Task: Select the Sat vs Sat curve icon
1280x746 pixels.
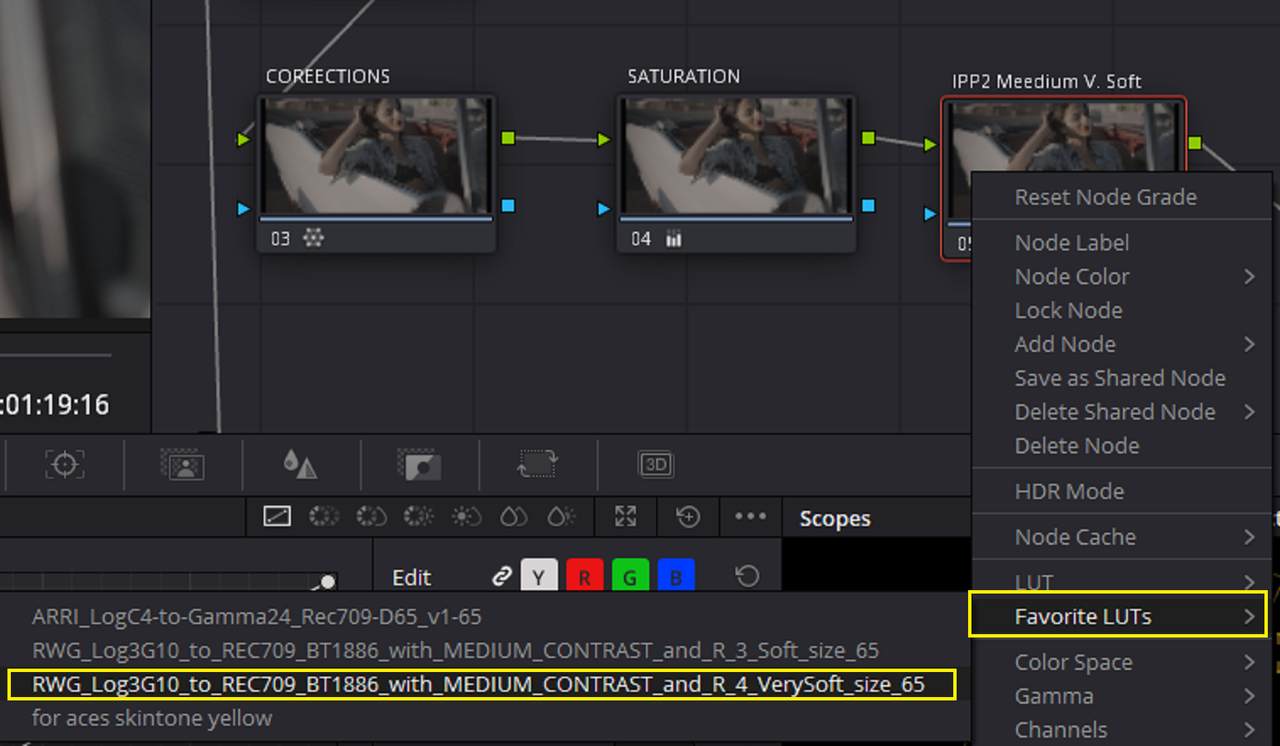Action: tap(513, 516)
